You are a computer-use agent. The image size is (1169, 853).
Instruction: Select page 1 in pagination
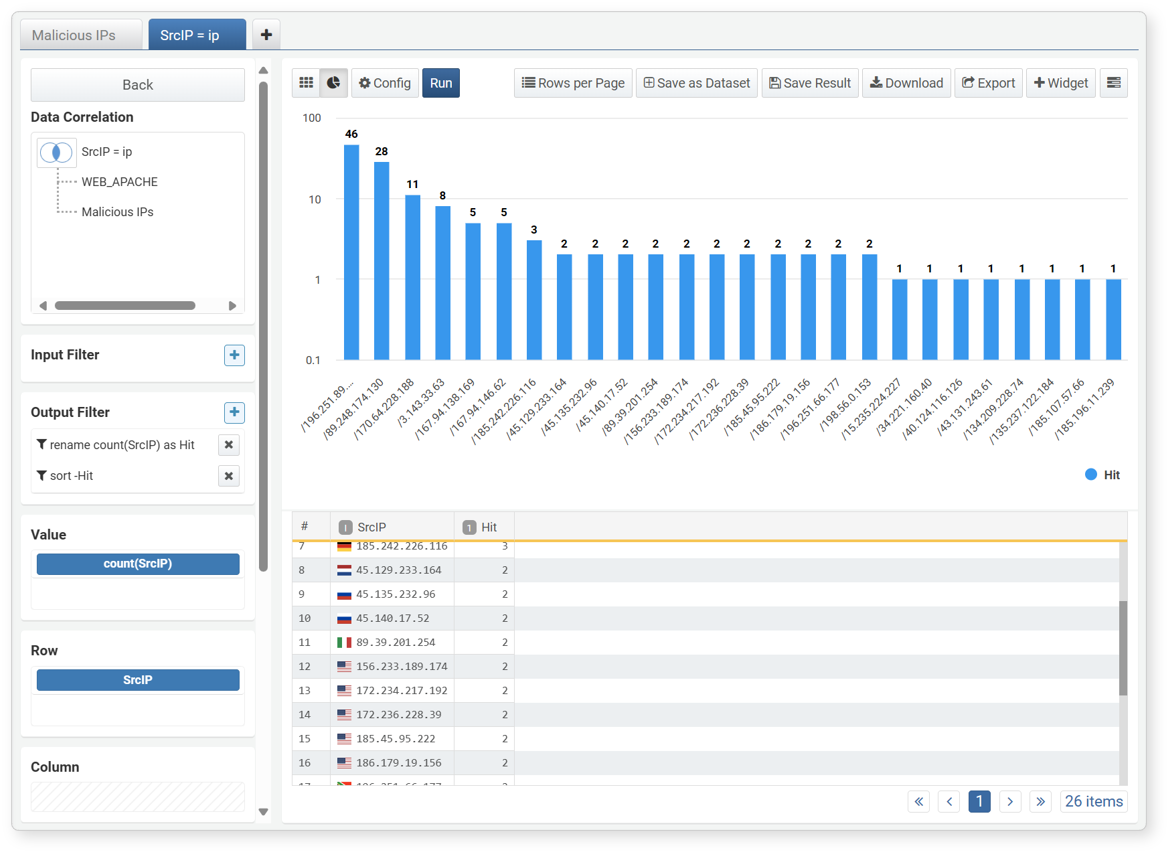pos(979,802)
